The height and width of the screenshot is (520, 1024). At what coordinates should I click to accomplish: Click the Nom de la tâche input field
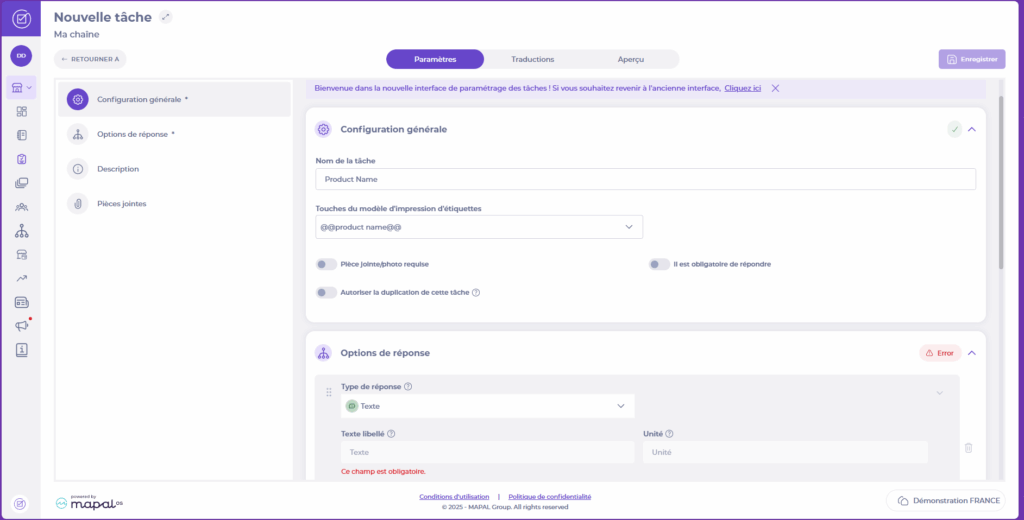pos(645,179)
